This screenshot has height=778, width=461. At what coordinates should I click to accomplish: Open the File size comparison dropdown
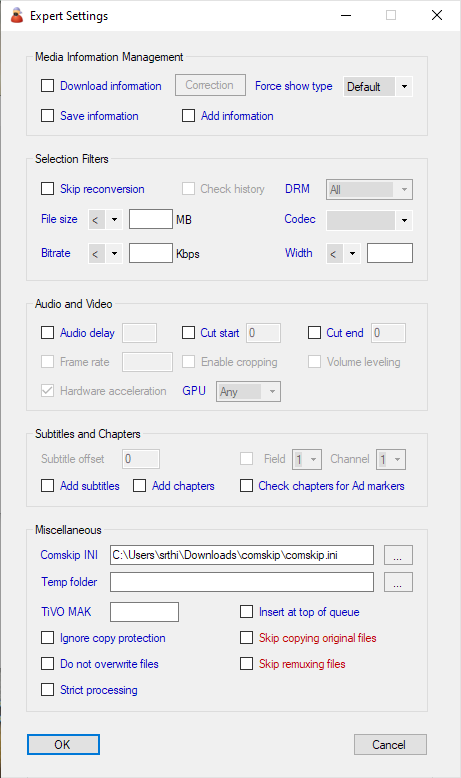click(105, 219)
